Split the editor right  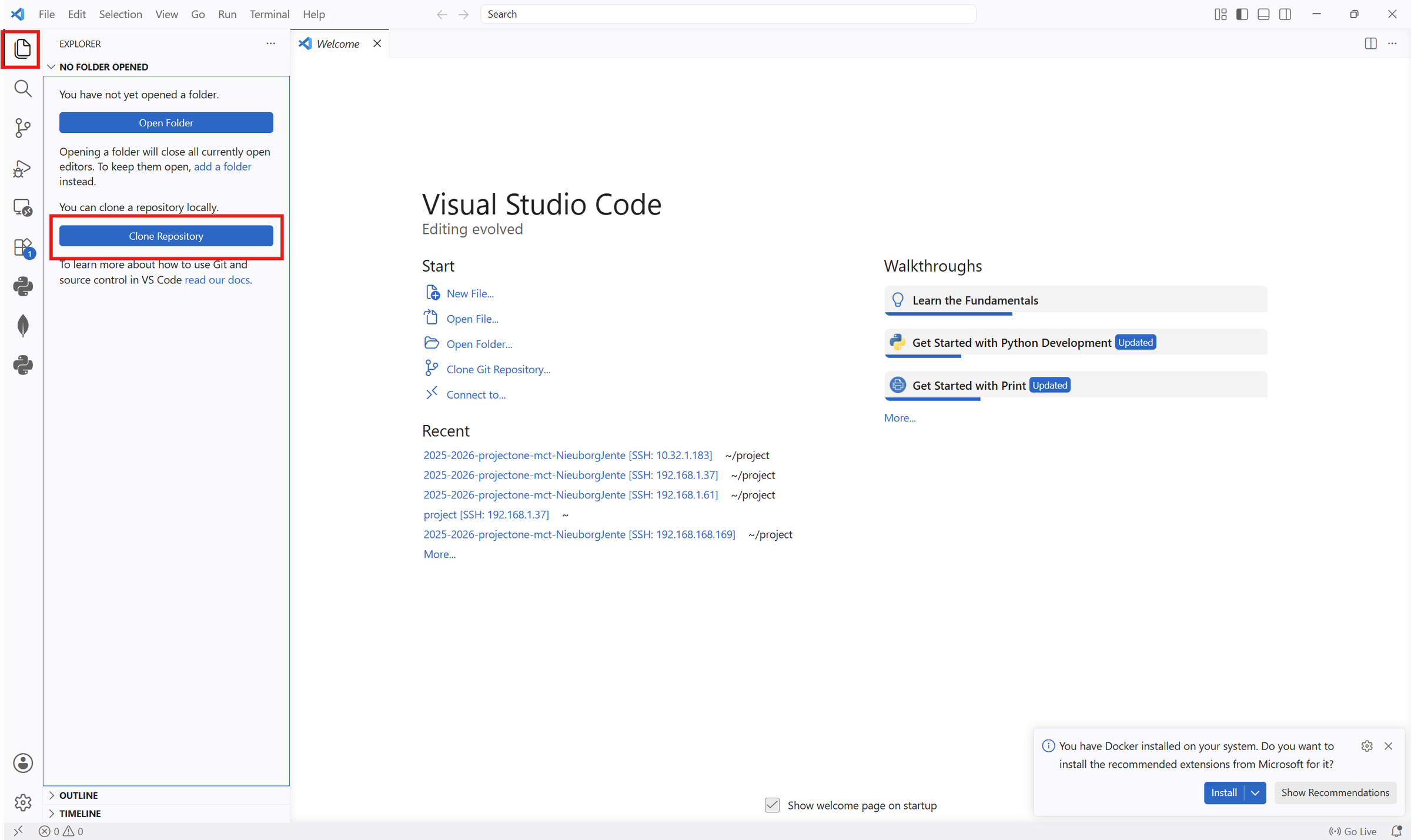click(x=1370, y=43)
